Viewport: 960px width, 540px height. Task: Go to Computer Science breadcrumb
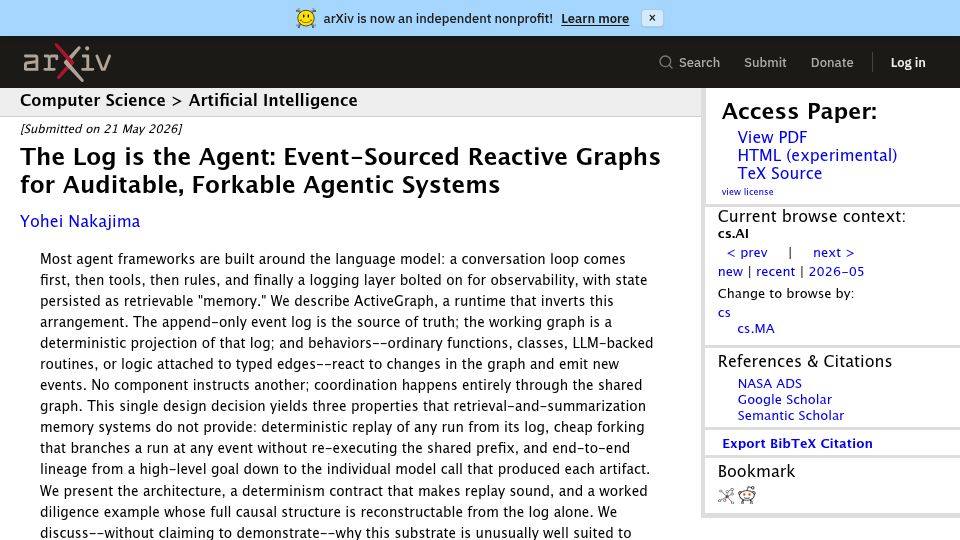click(92, 100)
